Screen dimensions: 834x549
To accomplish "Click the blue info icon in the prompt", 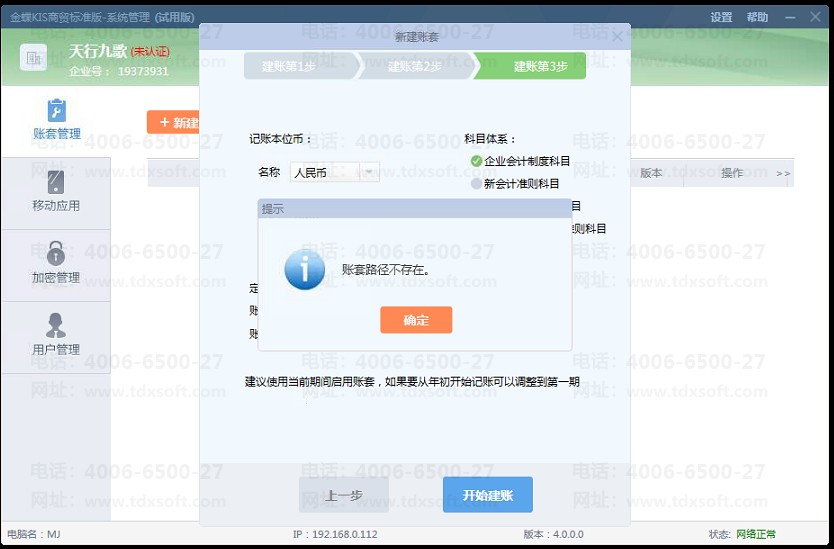I will point(304,270).
